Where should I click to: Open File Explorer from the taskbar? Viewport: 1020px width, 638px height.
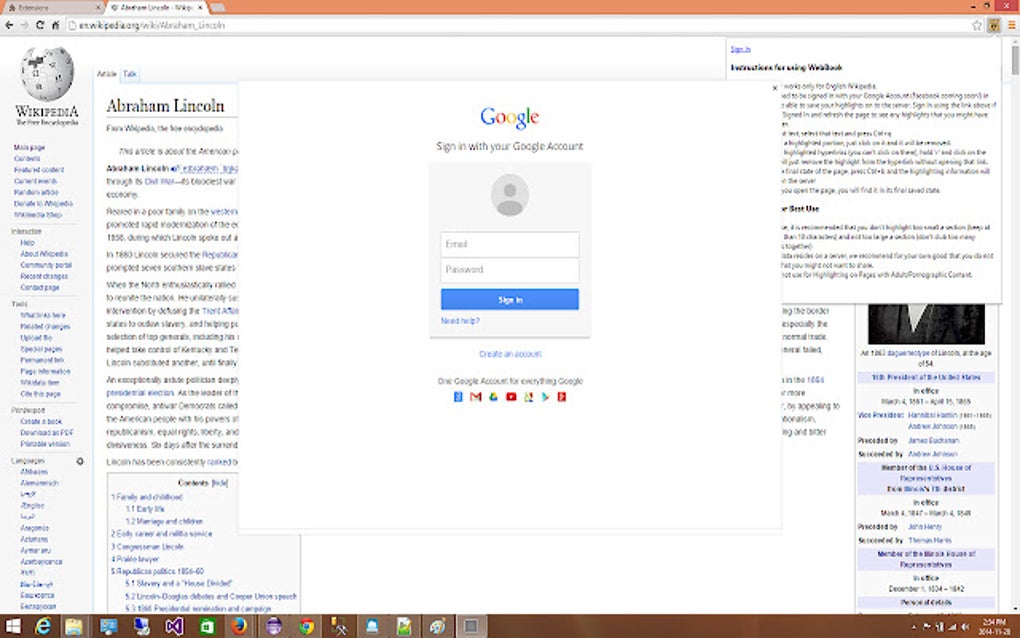[74, 626]
